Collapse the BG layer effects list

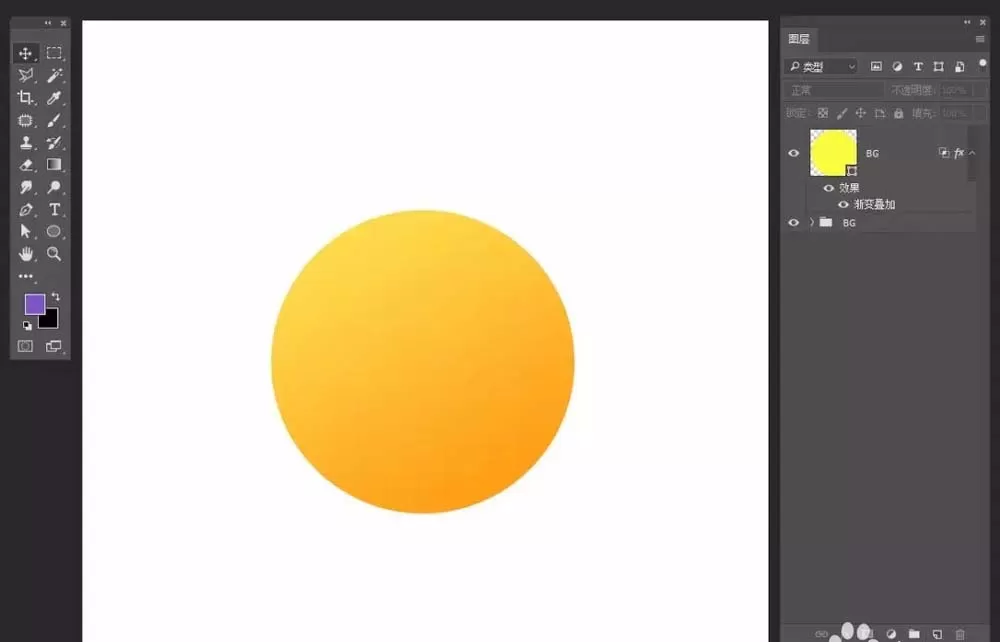click(972, 153)
